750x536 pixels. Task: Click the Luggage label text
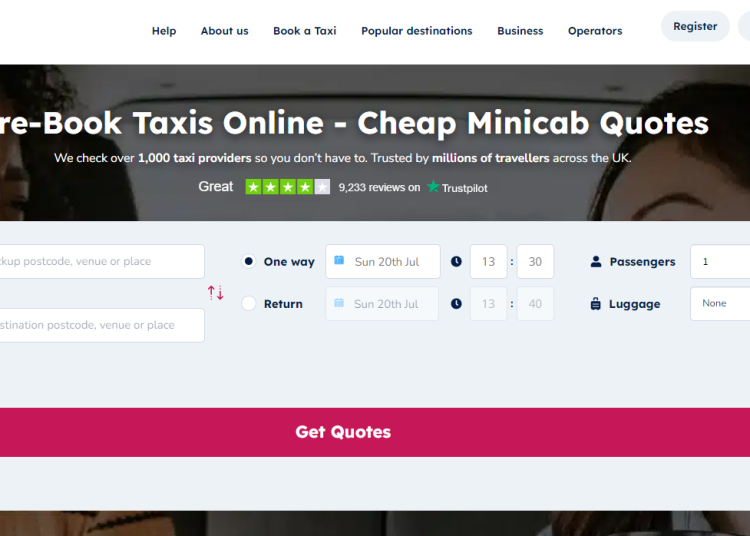point(634,304)
